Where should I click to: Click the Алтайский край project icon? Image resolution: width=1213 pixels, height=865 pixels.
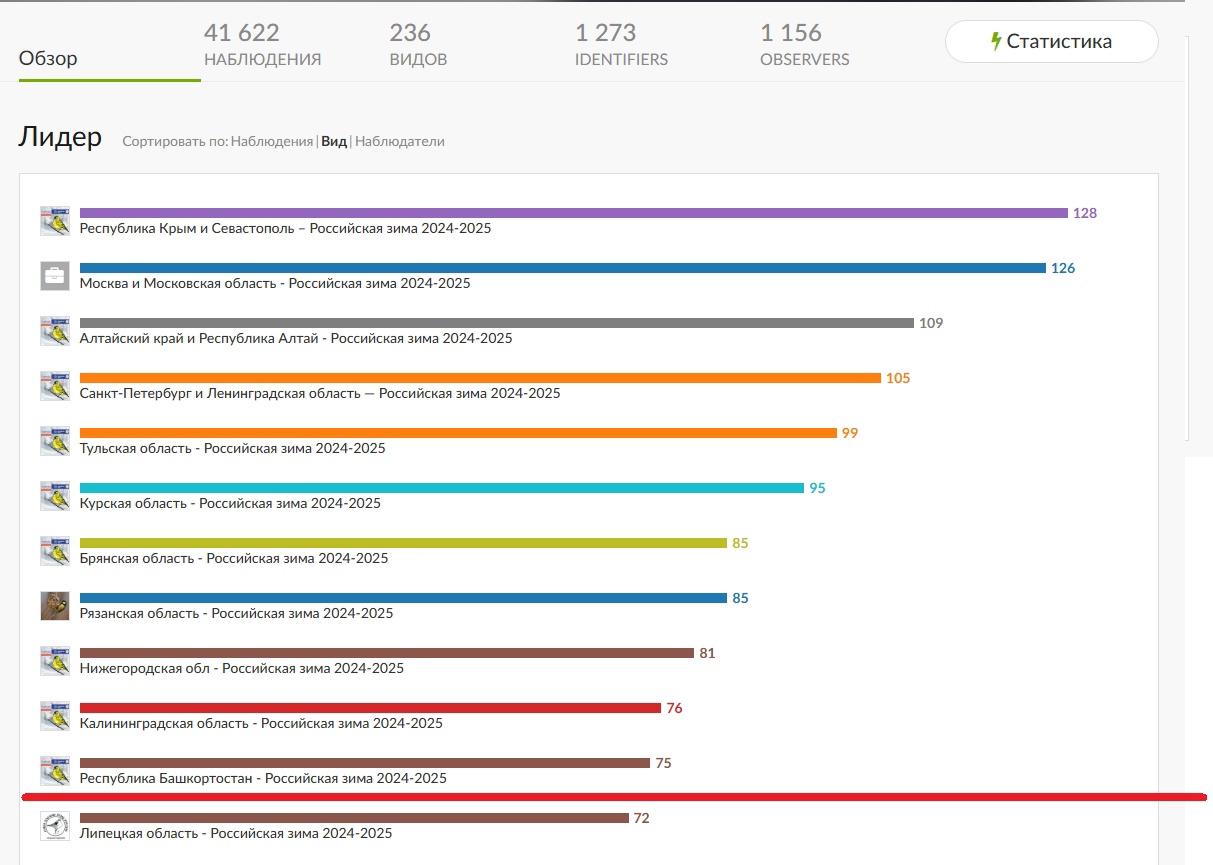click(55, 331)
